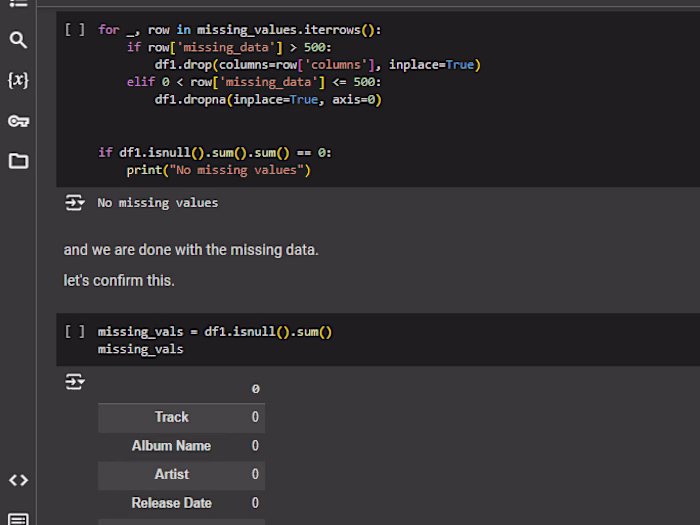
Task: Open the Table of contents panel
Action: pyautogui.click(x=18, y=4)
